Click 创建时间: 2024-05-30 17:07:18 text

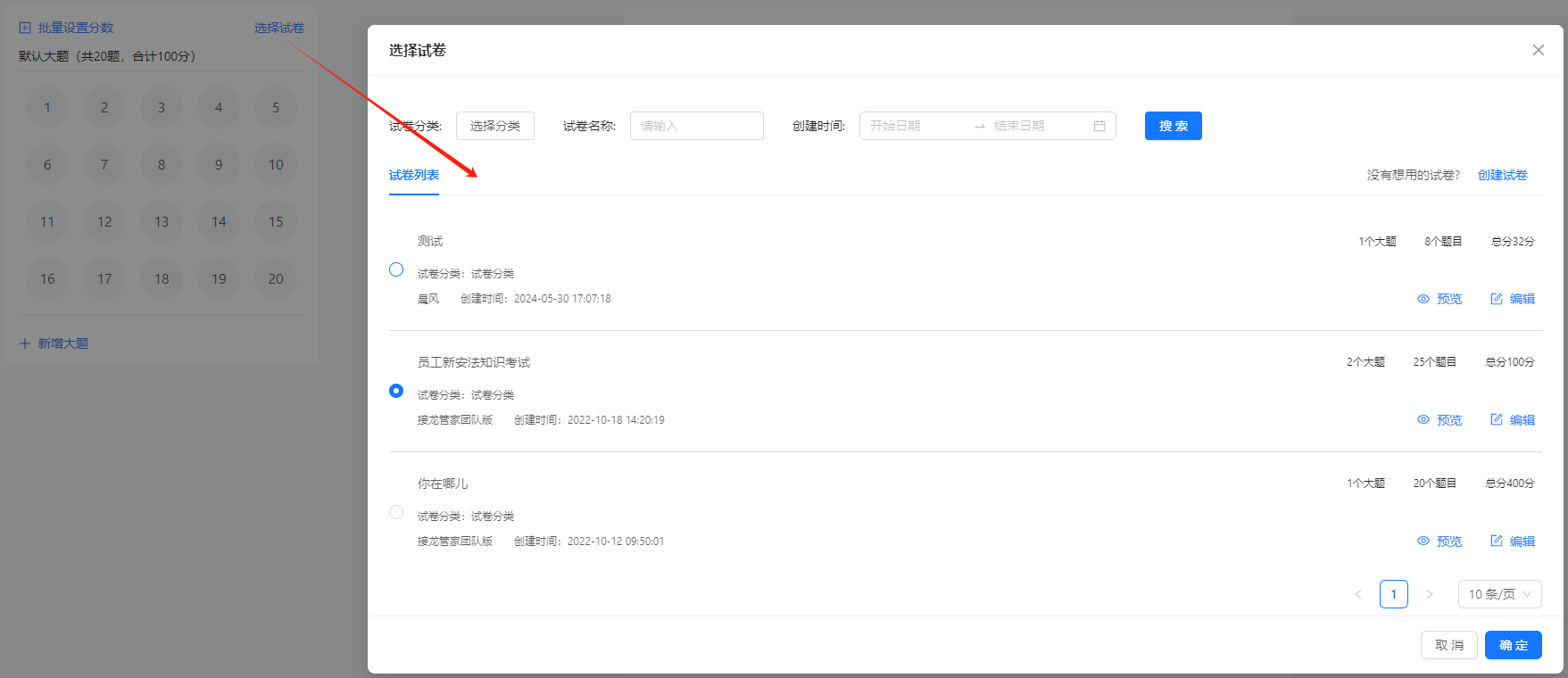[535, 299]
